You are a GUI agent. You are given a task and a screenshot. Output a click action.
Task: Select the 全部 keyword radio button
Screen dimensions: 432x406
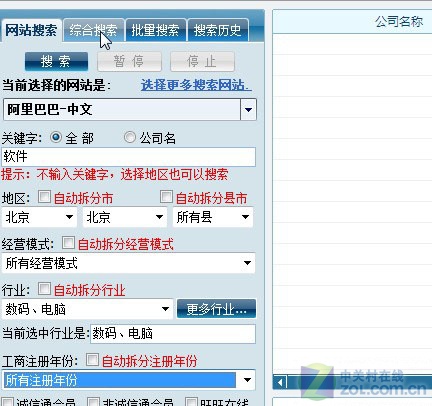coord(56,137)
